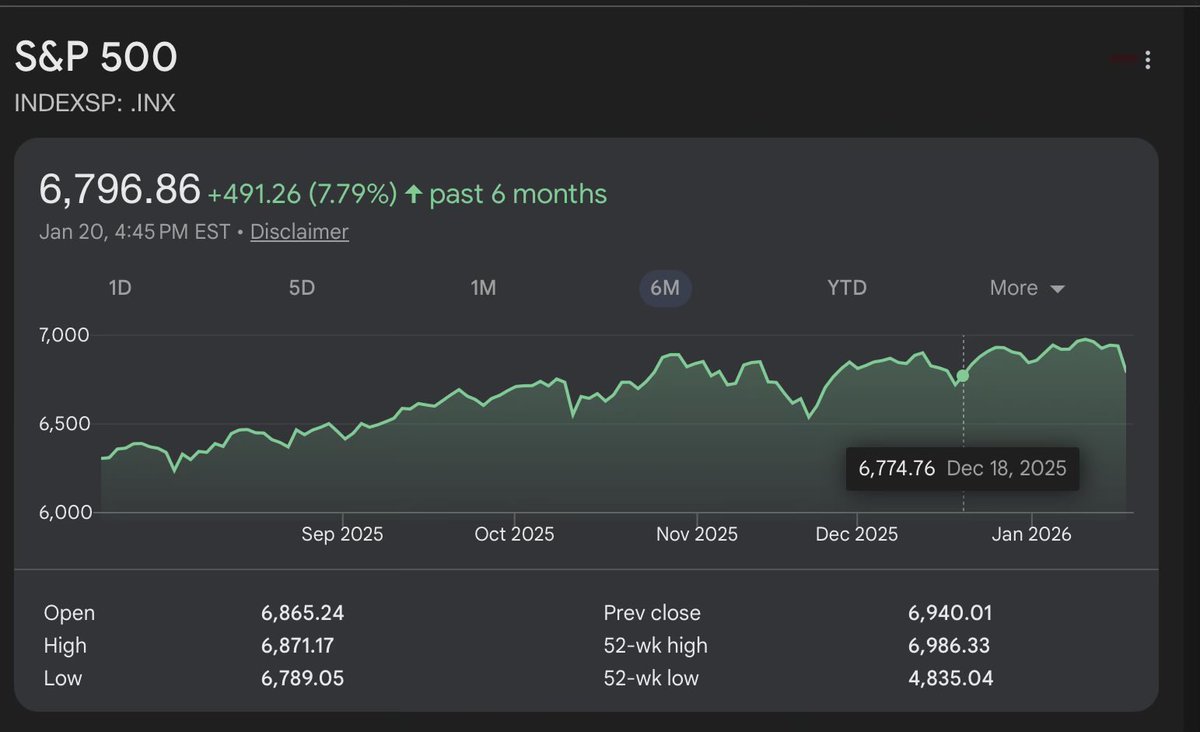1200x732 pixels.
Task: Click the 52-wk low label
Action: click(651, 678)
